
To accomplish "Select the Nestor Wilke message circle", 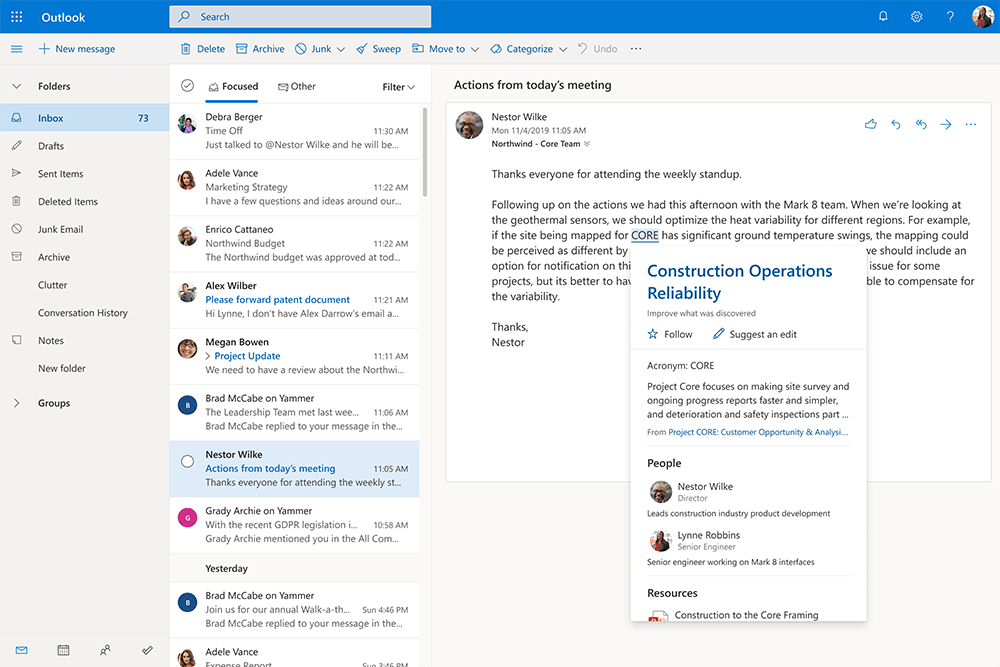I will pos(188,461).
